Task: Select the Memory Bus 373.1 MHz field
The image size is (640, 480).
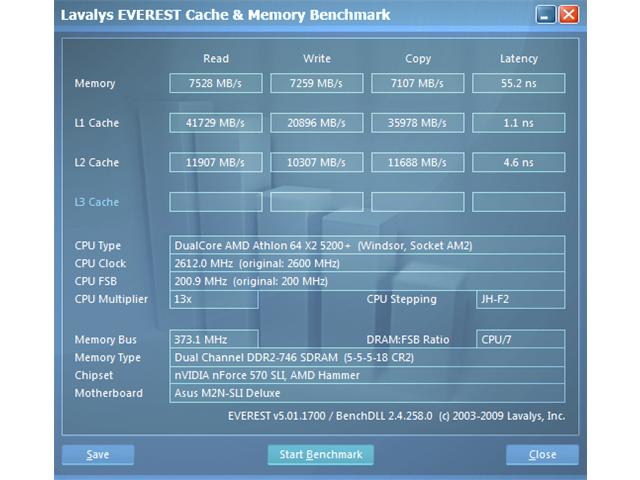Action: click(x=214, y=340)
